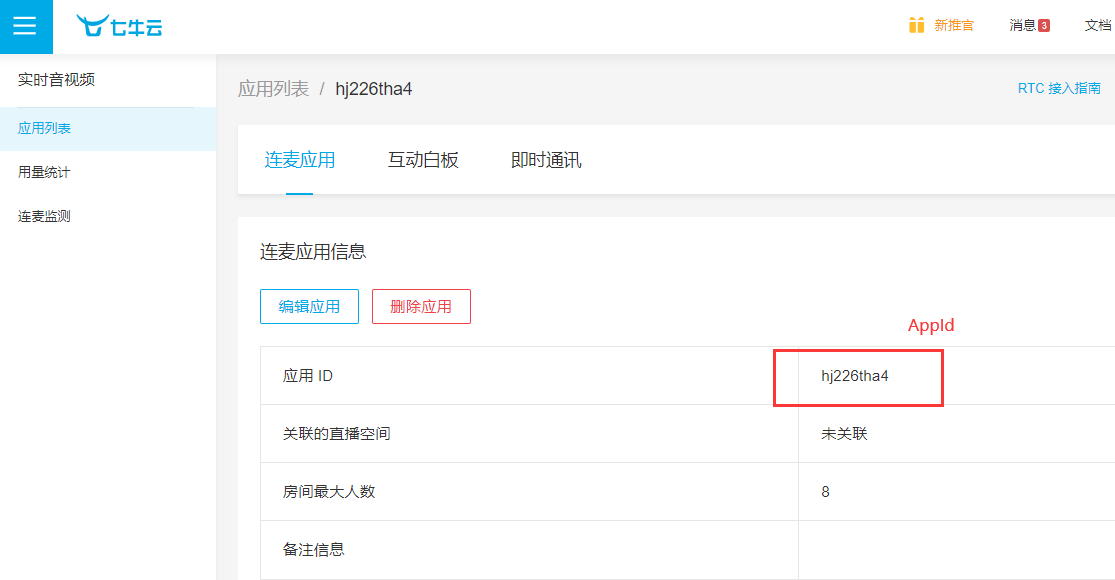This screenshot has width=1115, height=580.
Task: Select 应用列表 in the sidebar
Action: [x=45, y=128]
